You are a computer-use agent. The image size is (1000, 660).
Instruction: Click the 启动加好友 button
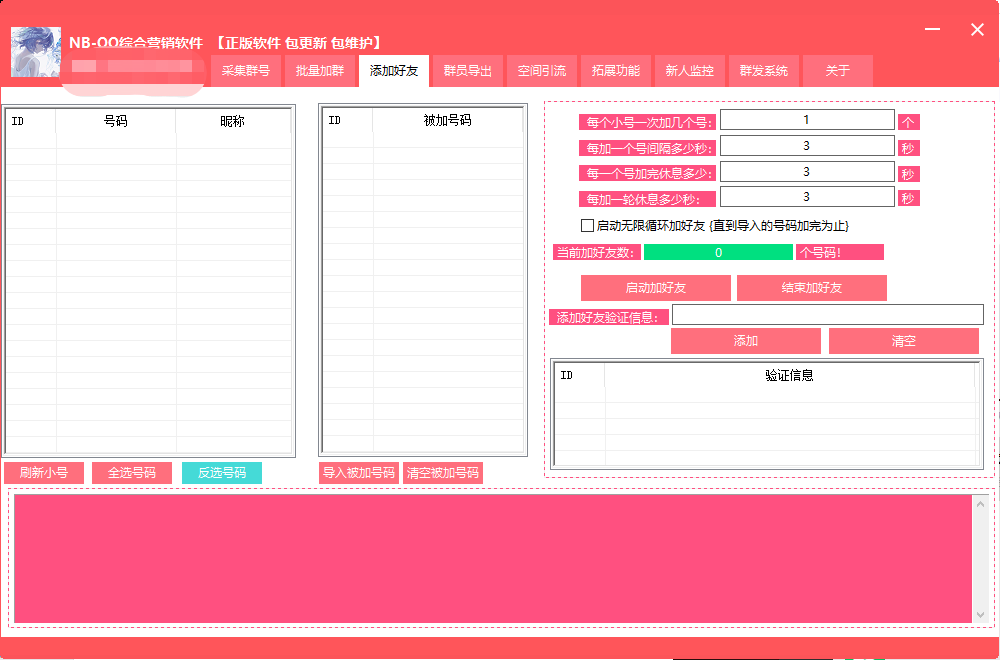656,288
